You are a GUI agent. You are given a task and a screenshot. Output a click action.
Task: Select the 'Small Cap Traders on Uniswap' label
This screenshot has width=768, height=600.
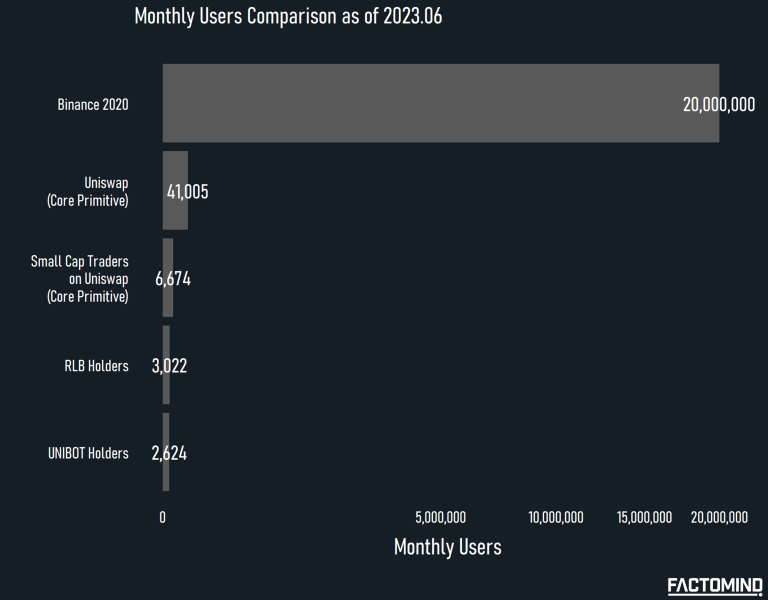tap(80, 279)
